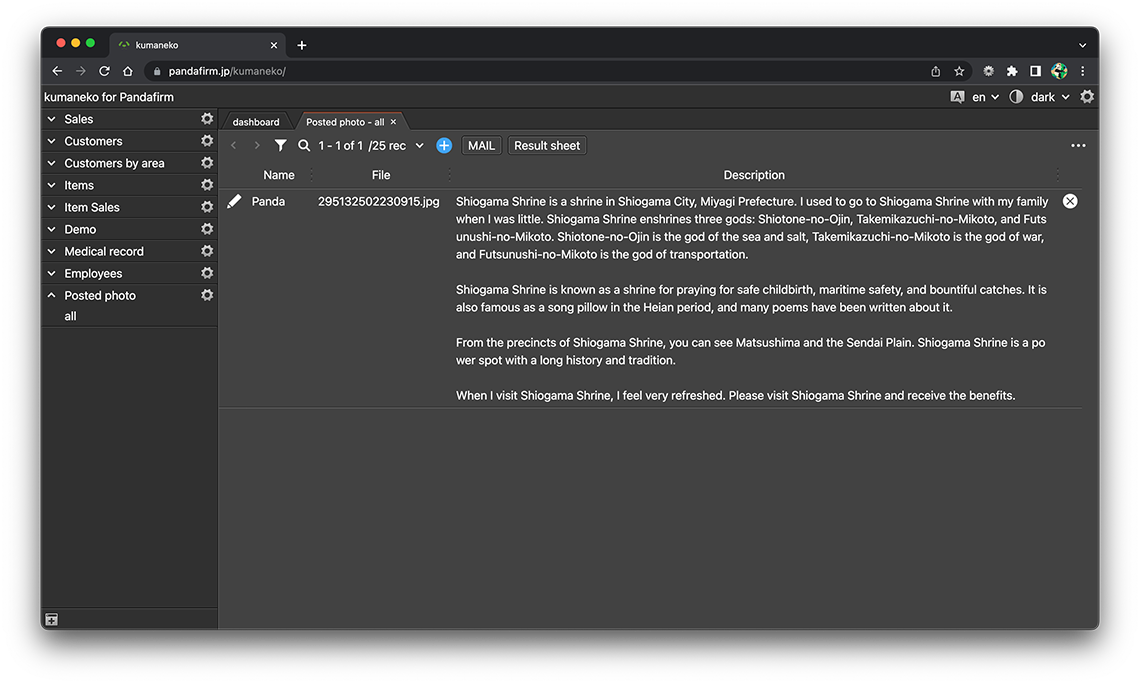
Task: Collapse the Posted photo section
Action: 52,296
